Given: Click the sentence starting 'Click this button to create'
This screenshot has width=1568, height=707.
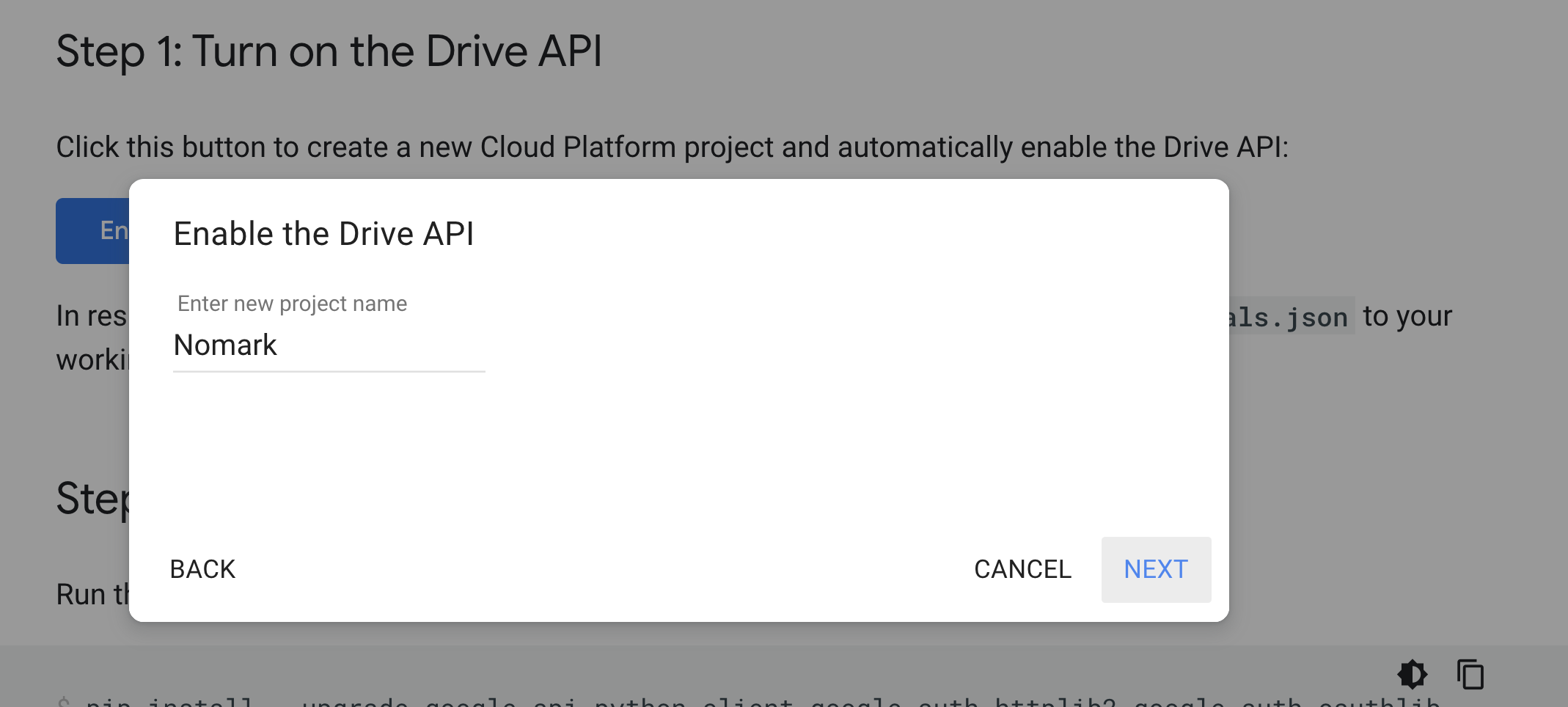Looking at the screenshot, I should [x=672, y=147].
